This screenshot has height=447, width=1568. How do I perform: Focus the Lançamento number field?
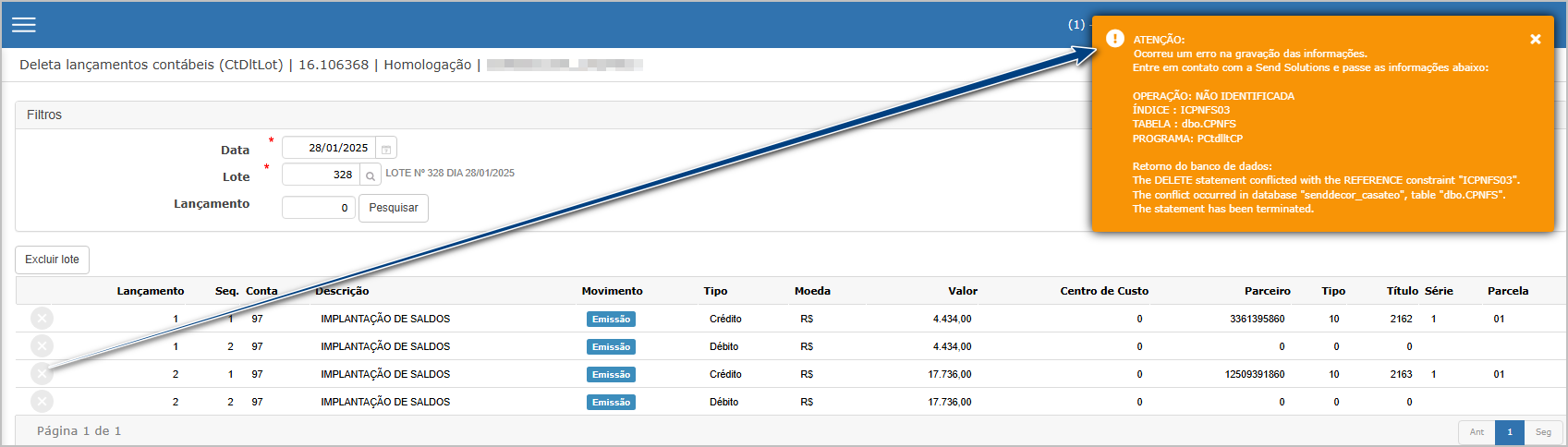[318, 208]
